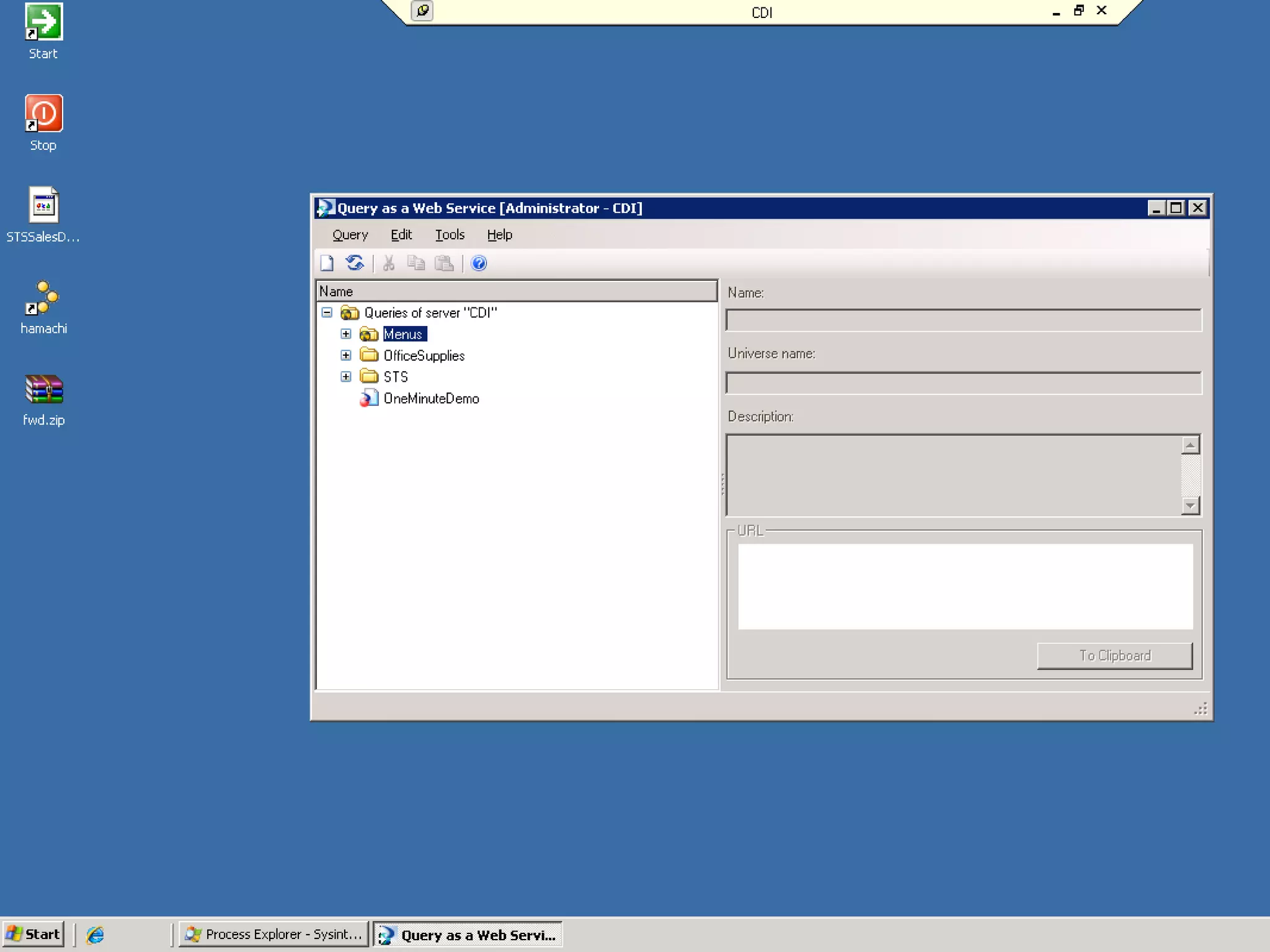Click the Stop desktop shortcut icon

(43, 113)
